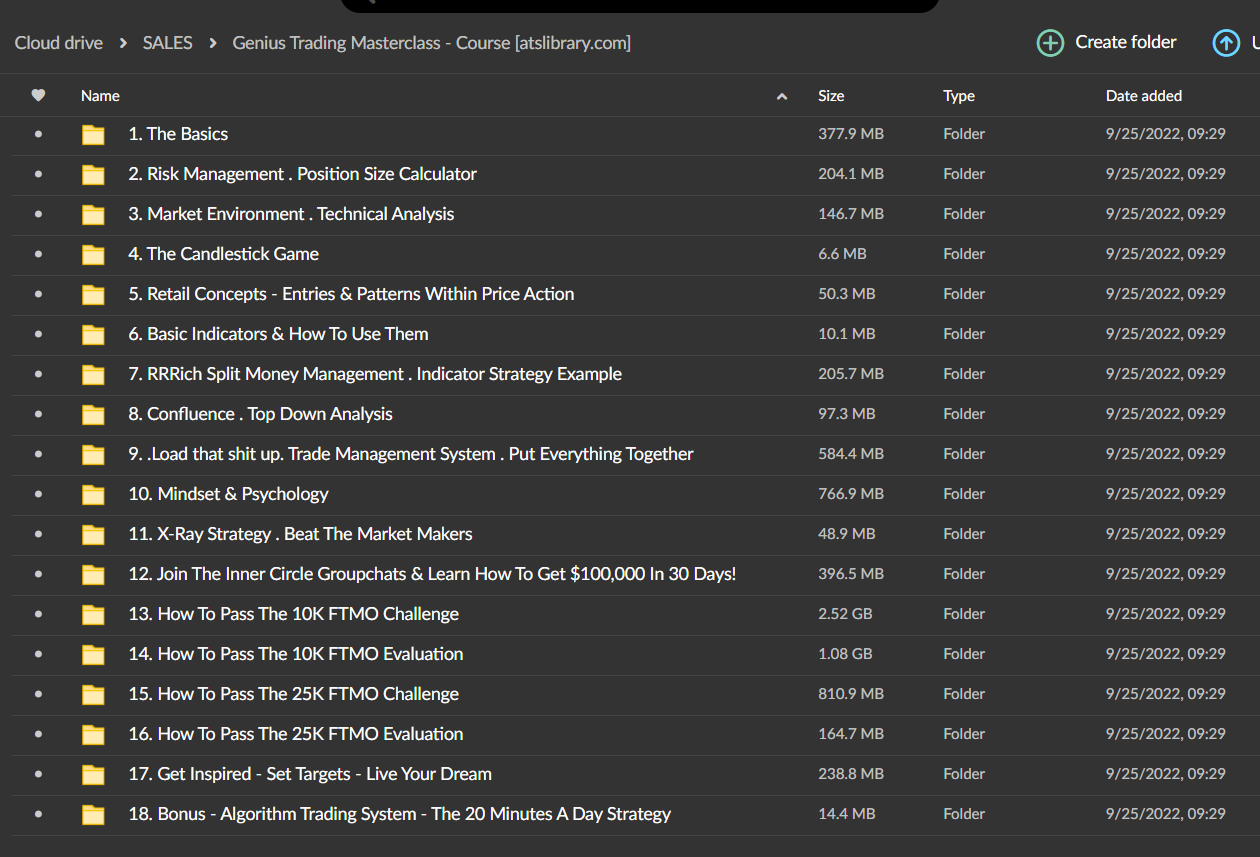Toggle favorite dot for 16. 25K FTMO Evaluation
The height and width of the screenshot is (857, 1260).
(x=38, y=734)
